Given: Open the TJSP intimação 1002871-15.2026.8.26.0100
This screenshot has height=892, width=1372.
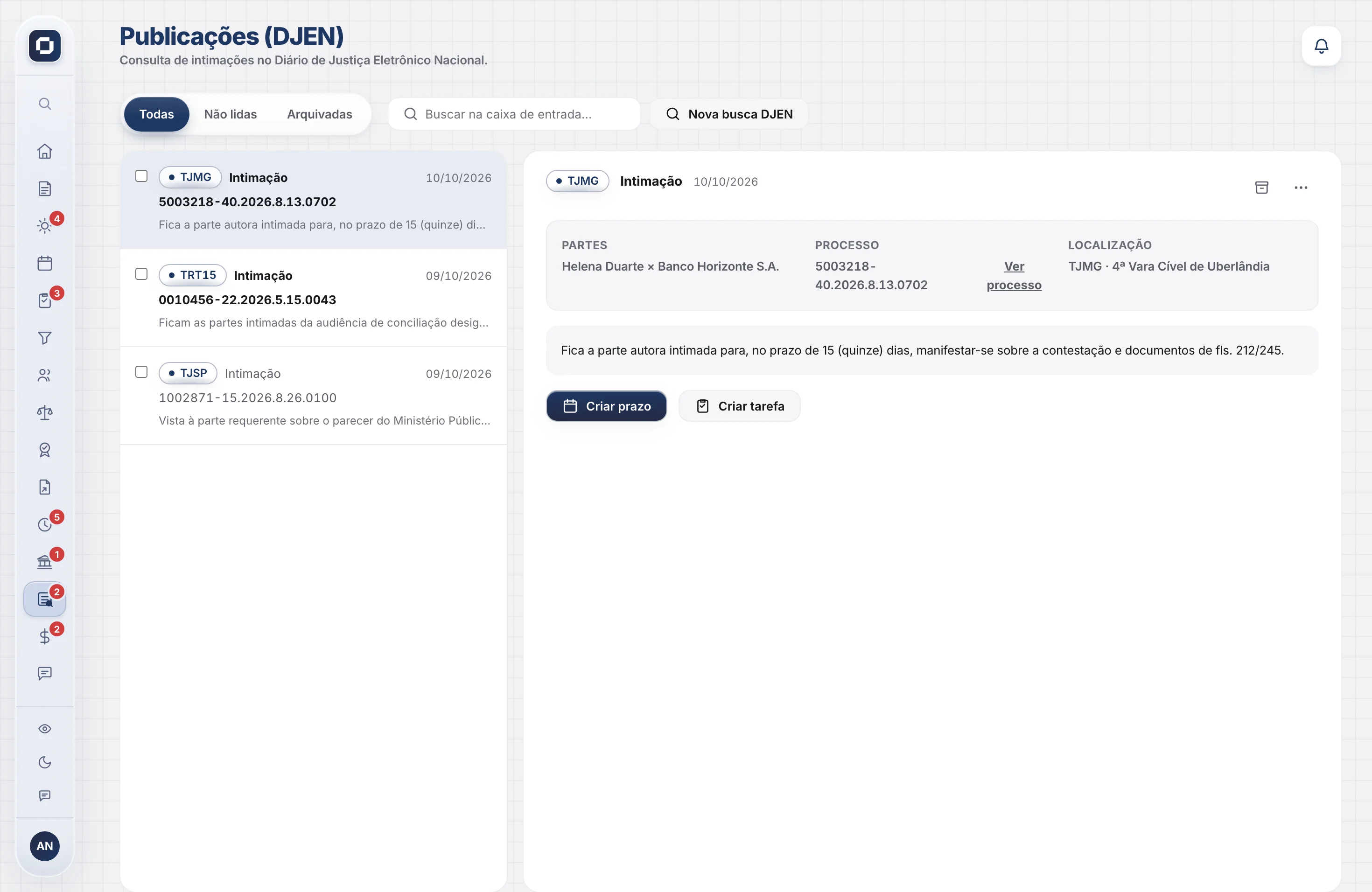Looking at the screenshot, I should [314, 396].
